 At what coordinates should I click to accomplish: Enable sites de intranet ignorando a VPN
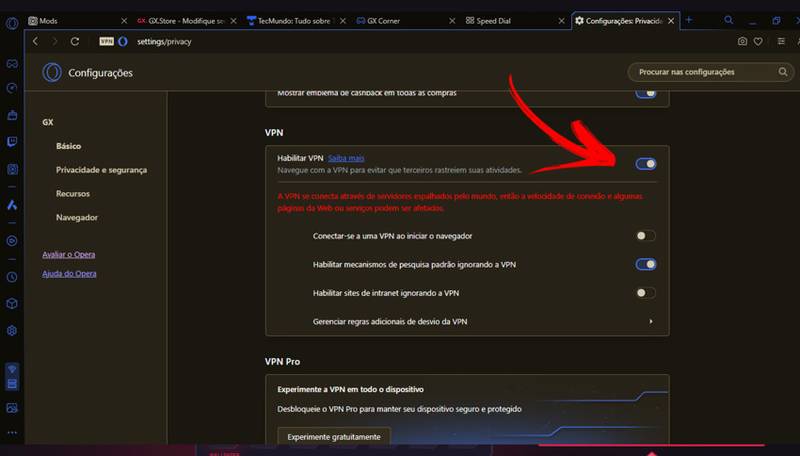pos(646,293)
